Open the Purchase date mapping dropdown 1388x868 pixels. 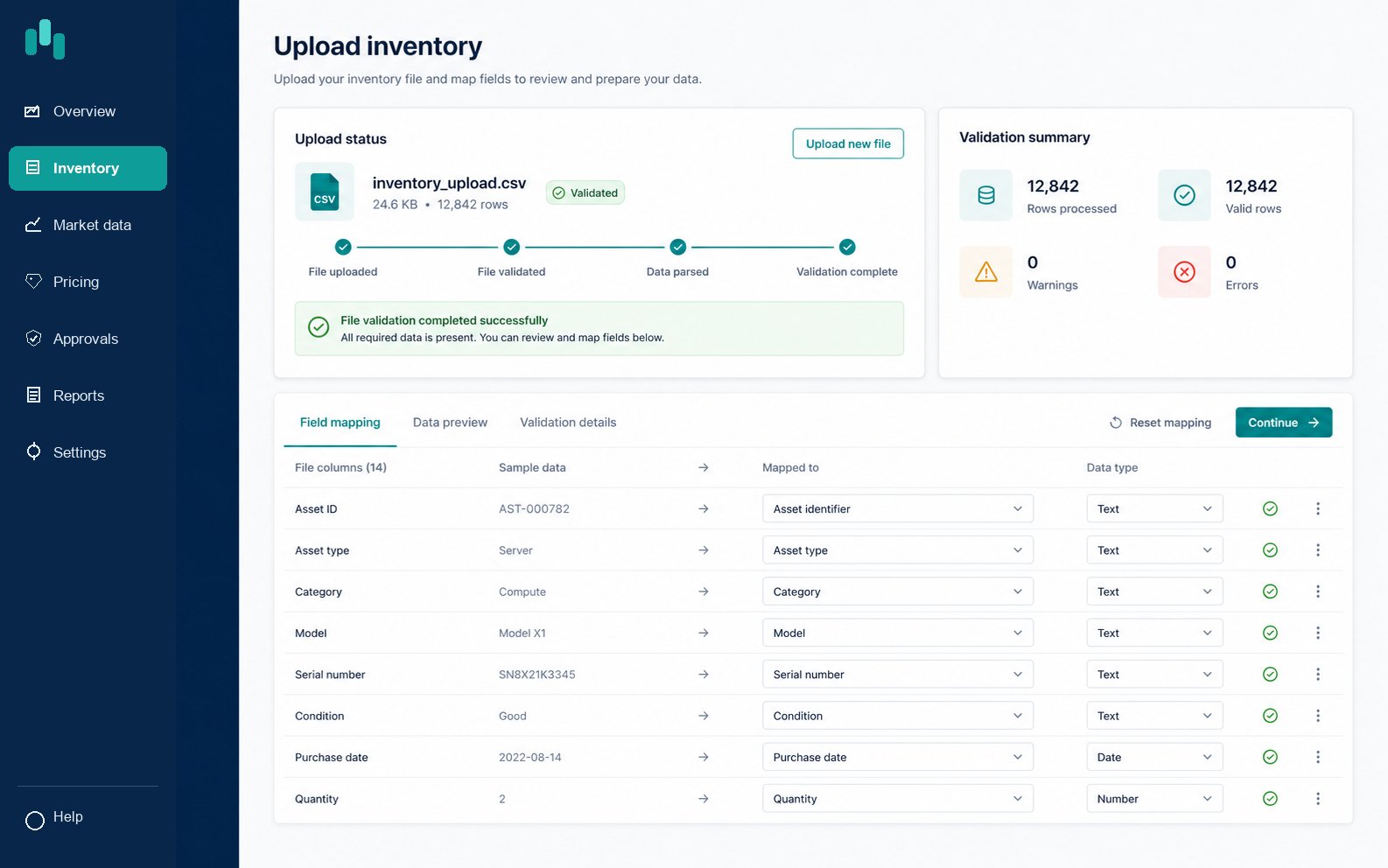(x=898, y=757)
